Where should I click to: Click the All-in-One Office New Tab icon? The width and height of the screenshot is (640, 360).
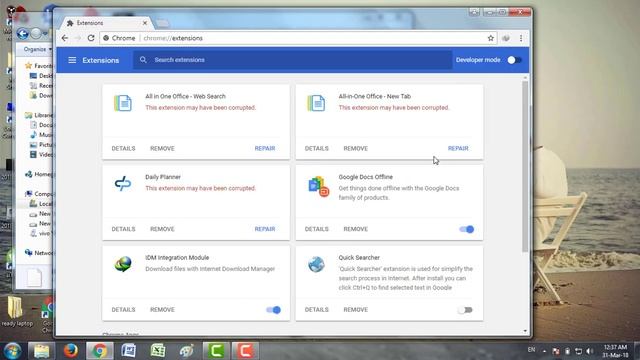316,103
